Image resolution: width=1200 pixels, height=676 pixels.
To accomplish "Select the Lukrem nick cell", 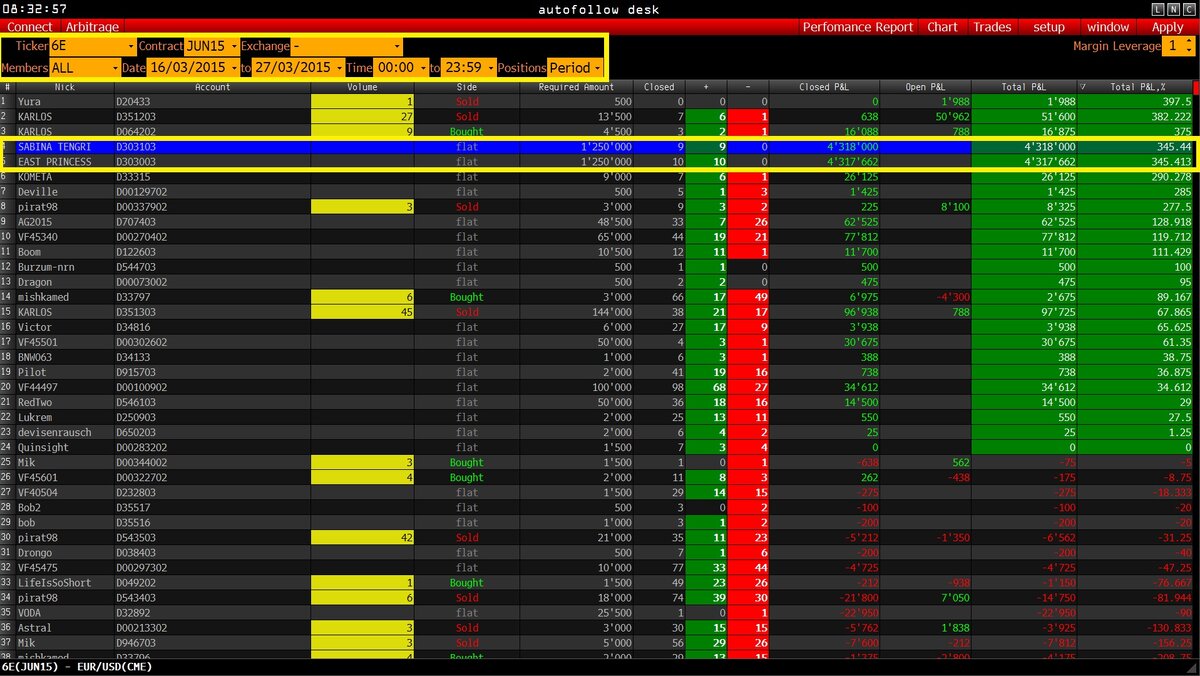I will pos(64,417).
